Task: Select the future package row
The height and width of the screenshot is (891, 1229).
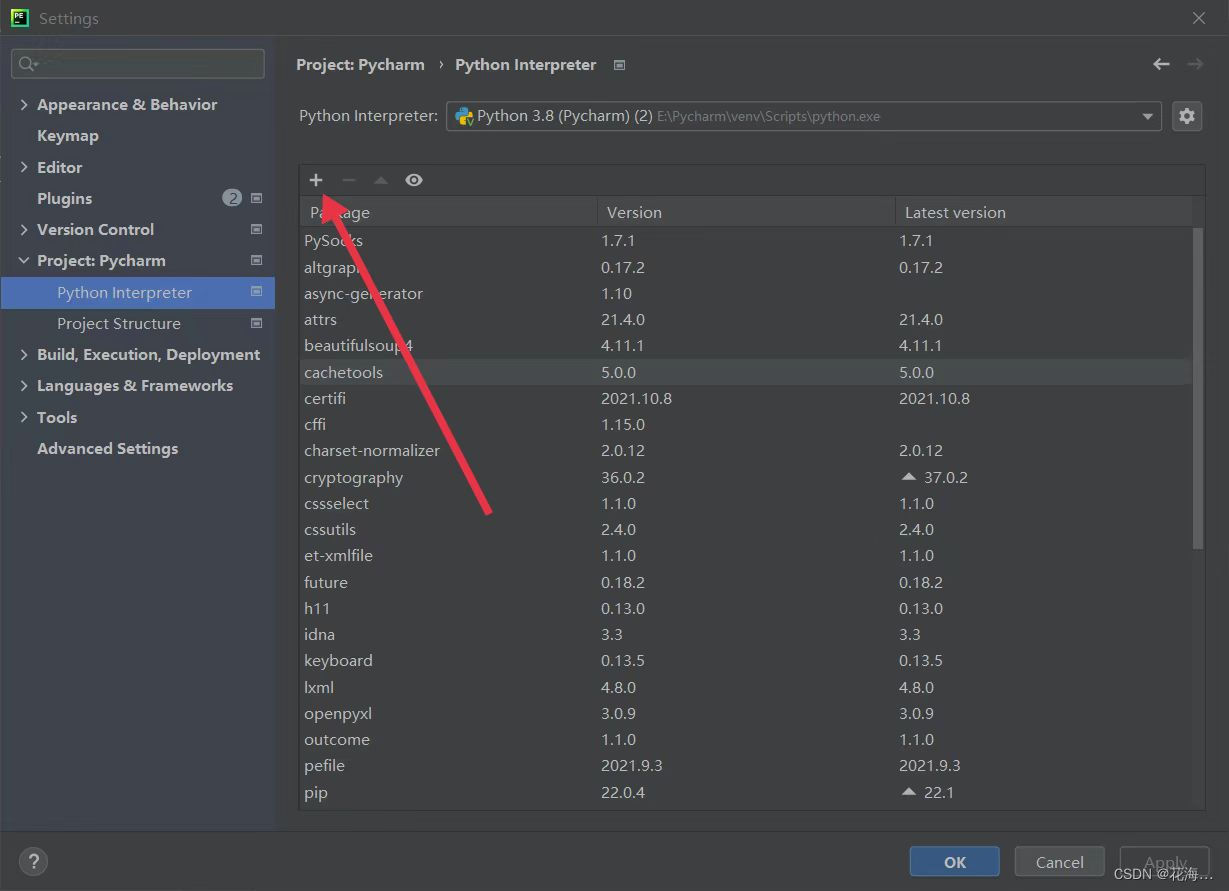Action: (746, 582)
